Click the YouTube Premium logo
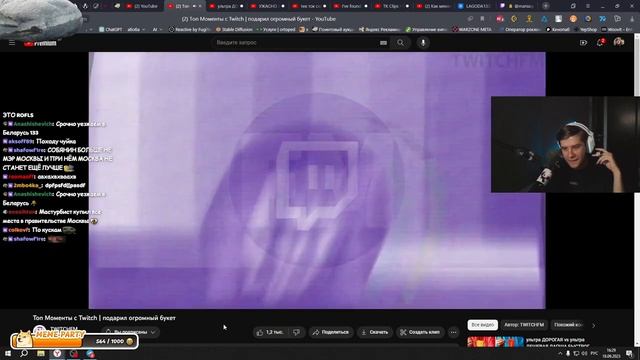640x360 pixels. [40, 43]
